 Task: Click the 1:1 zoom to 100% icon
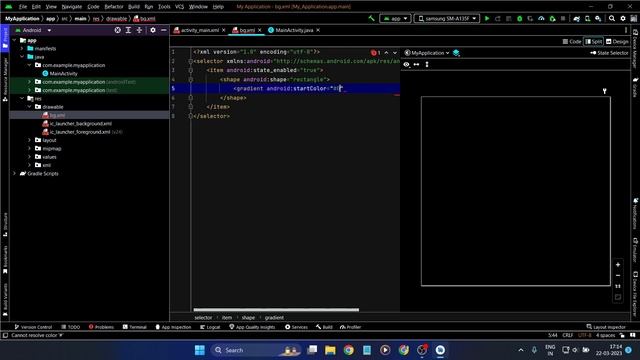tap(618, 287)
